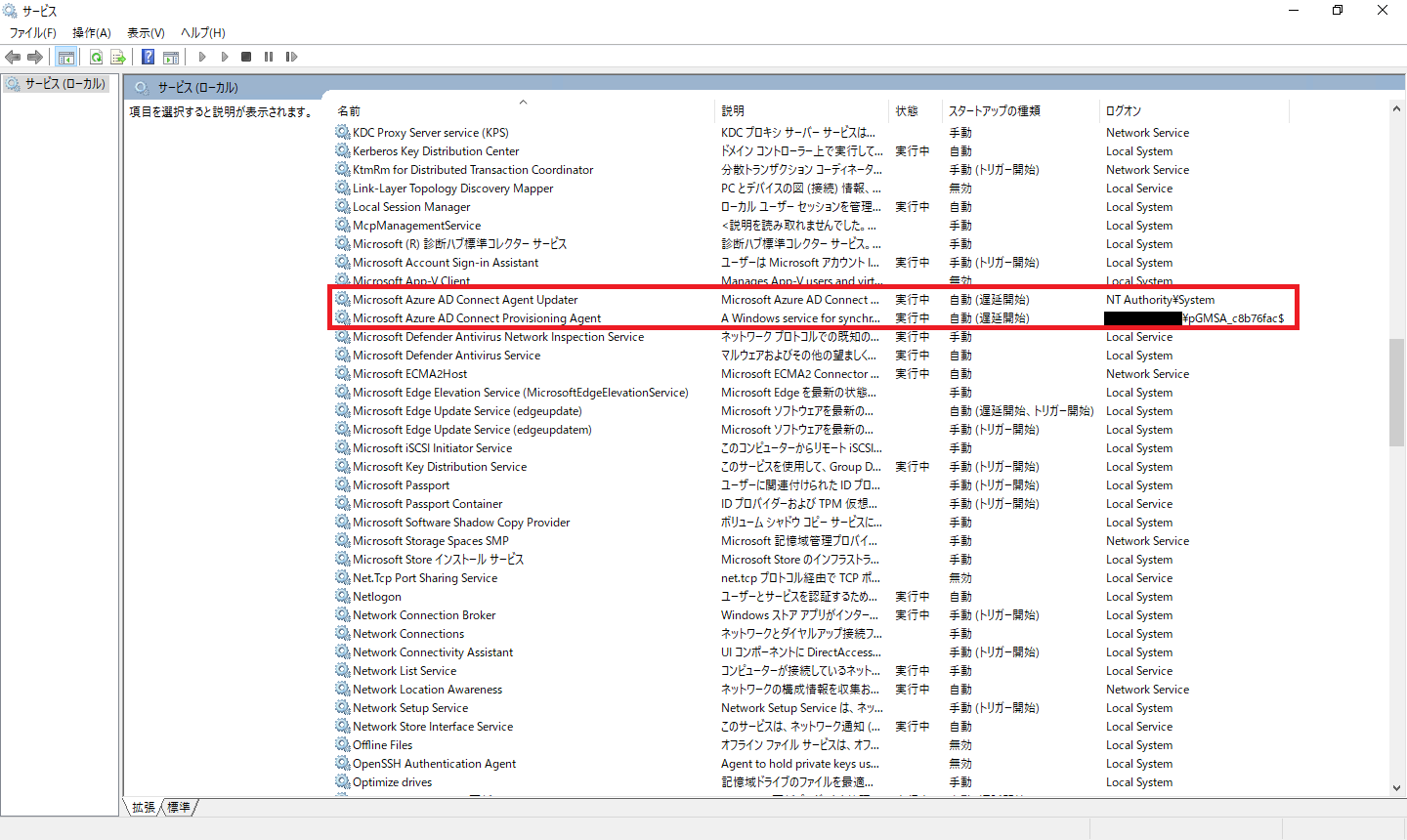Toggle the show/hide console tree icon

click(65, 57)
